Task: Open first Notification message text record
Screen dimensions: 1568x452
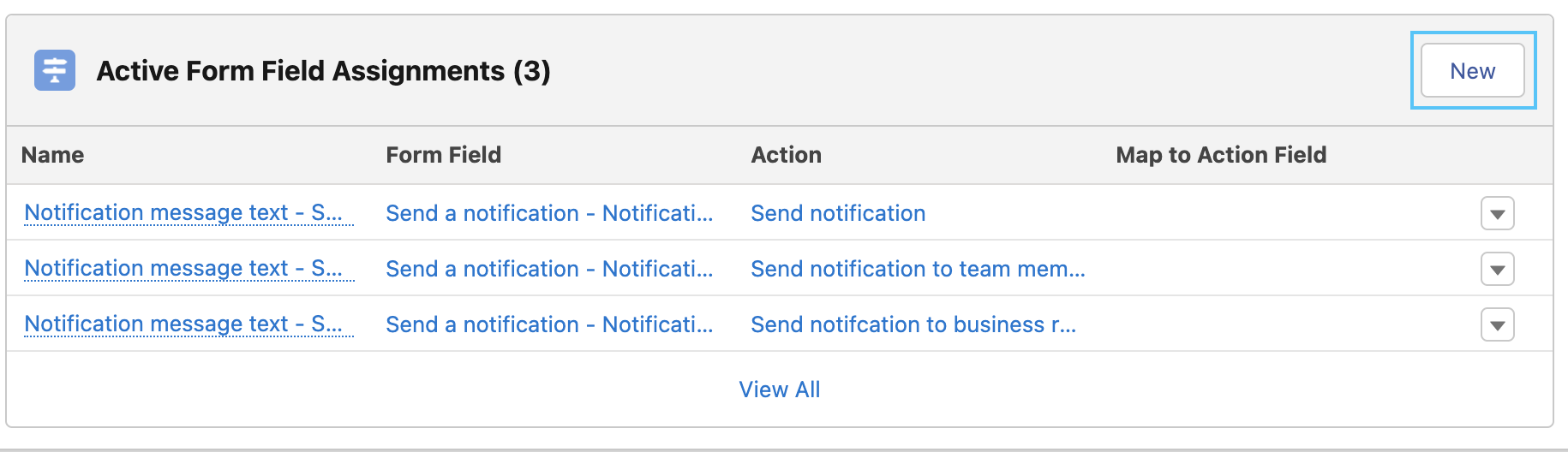Action: [183, 212]
